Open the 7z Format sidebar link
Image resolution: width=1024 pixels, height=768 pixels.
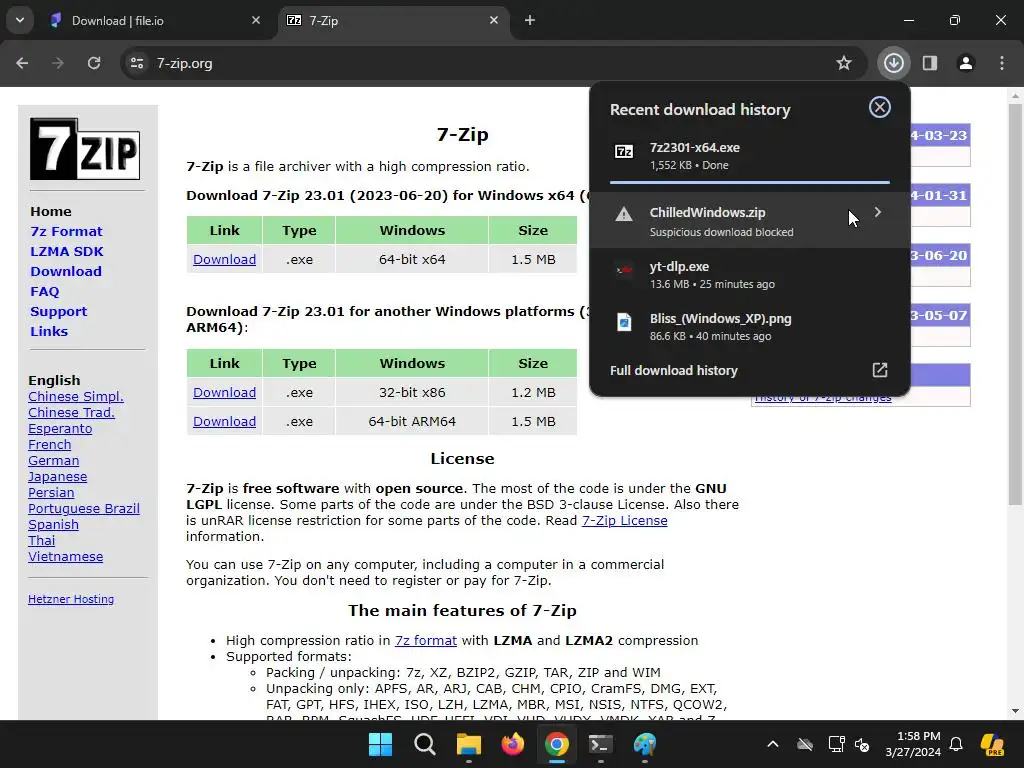coord(66,231)
